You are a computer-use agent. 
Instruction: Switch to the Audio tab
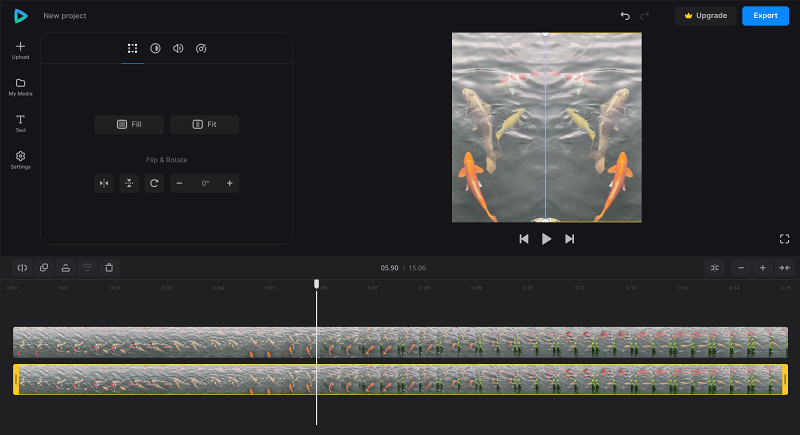tap(178, 48)
